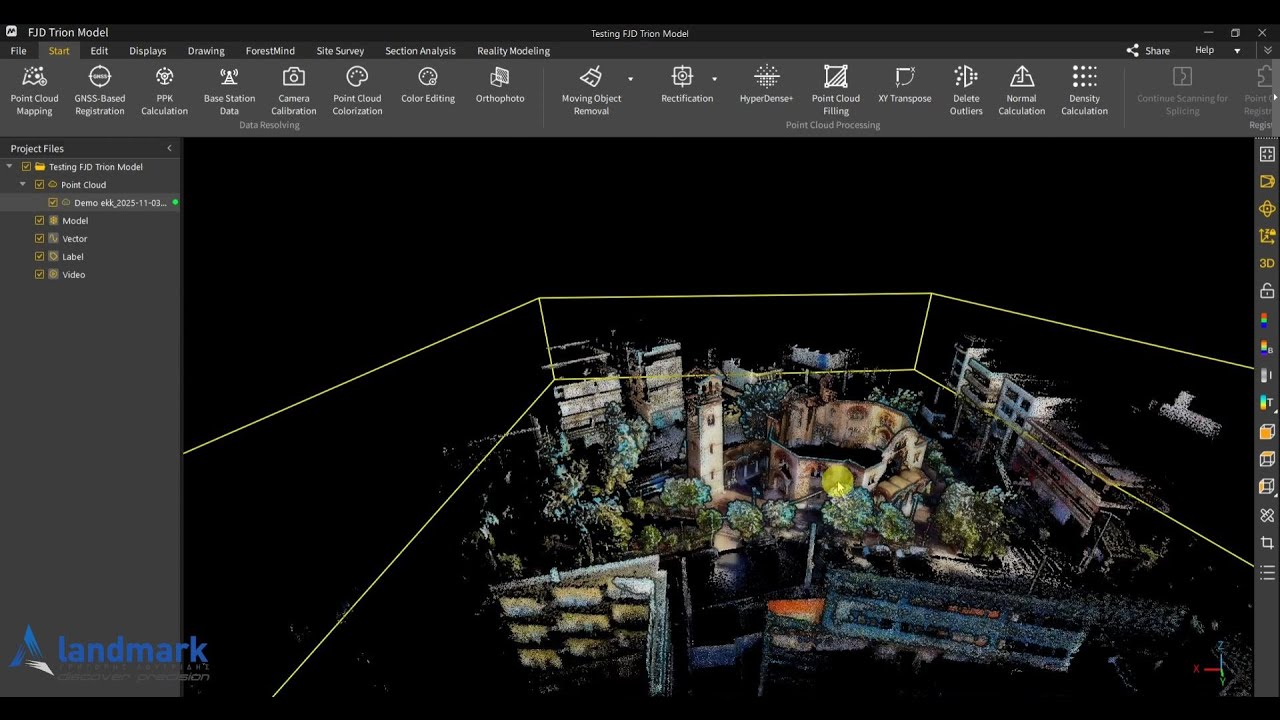The height and width of the screenshot is (720, 1280).
Task: Select the crop tool in right sidebar
Action: (1267, 543)
